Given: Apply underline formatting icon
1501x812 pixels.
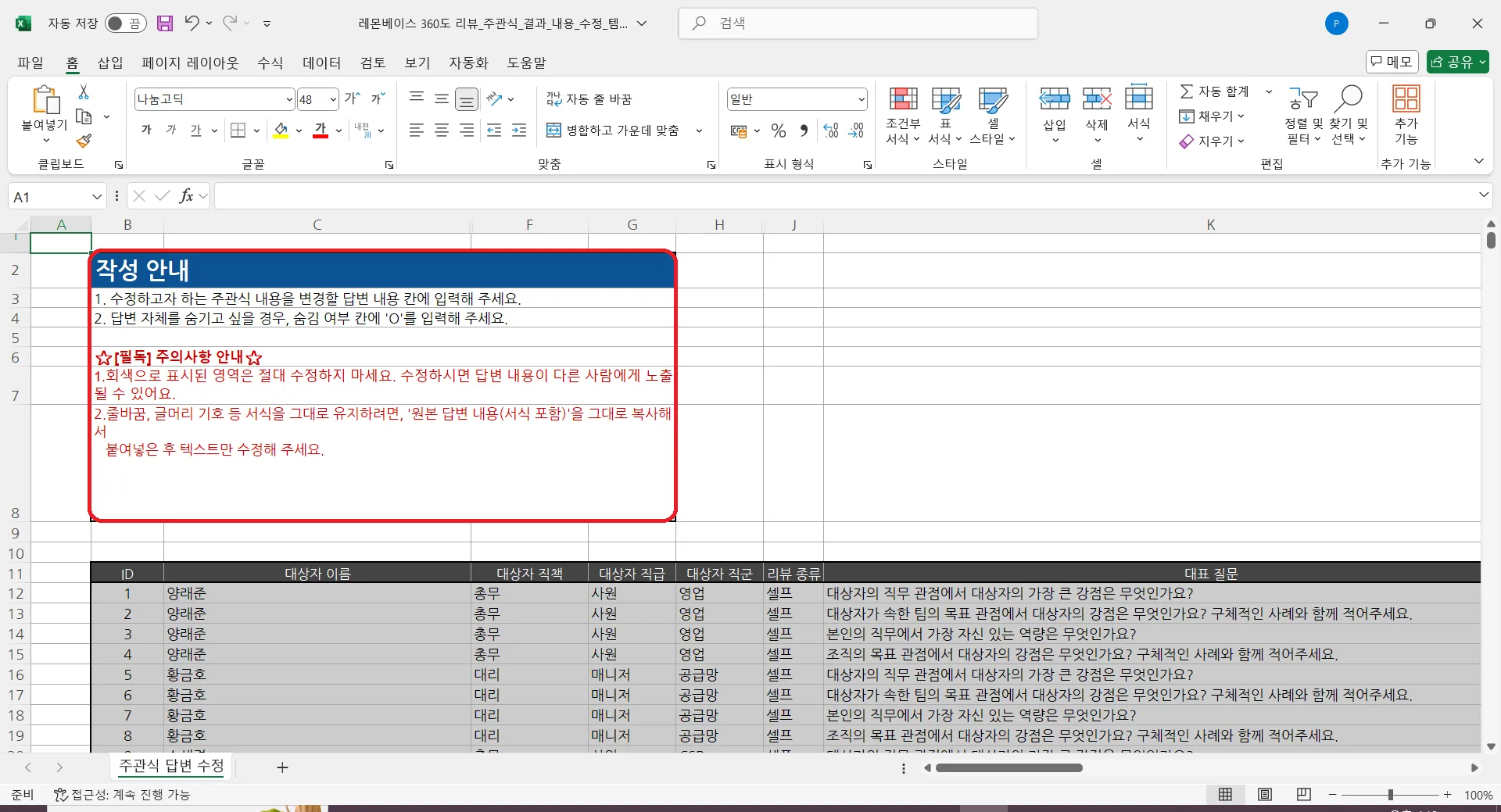Looking at the screenshot, I should point(195,130).
